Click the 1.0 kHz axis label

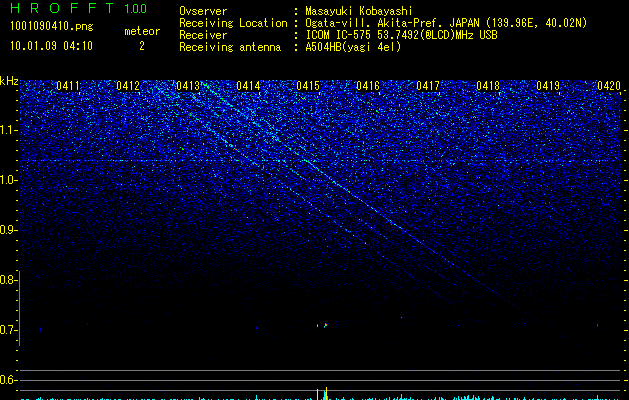tap(9, 180)
